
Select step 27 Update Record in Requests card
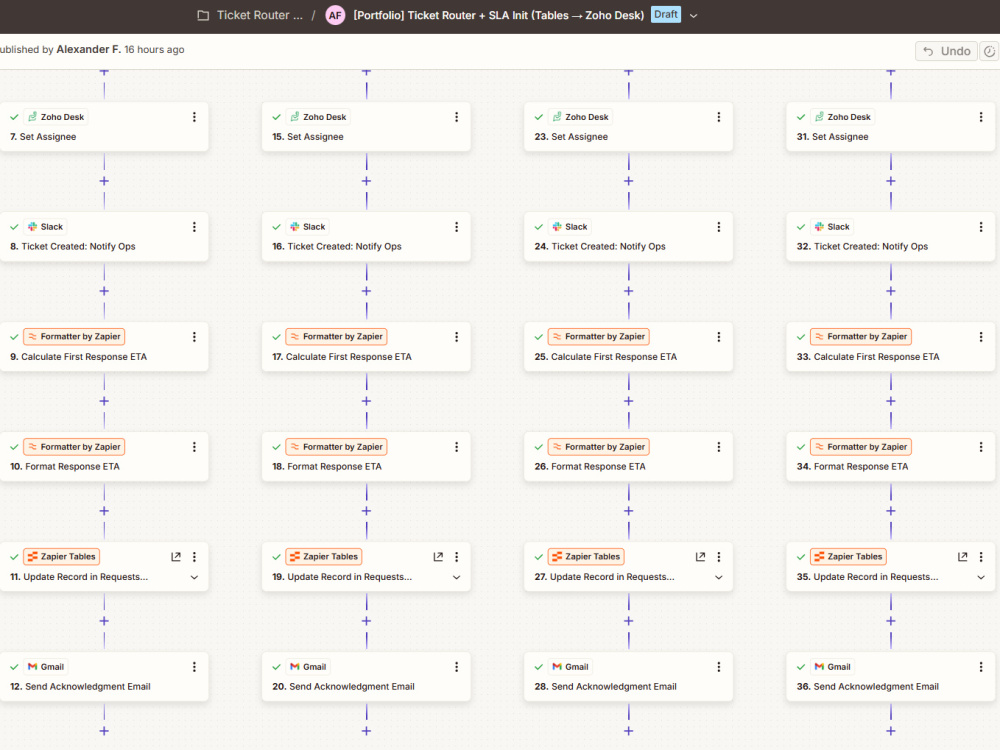pos(628,566)
